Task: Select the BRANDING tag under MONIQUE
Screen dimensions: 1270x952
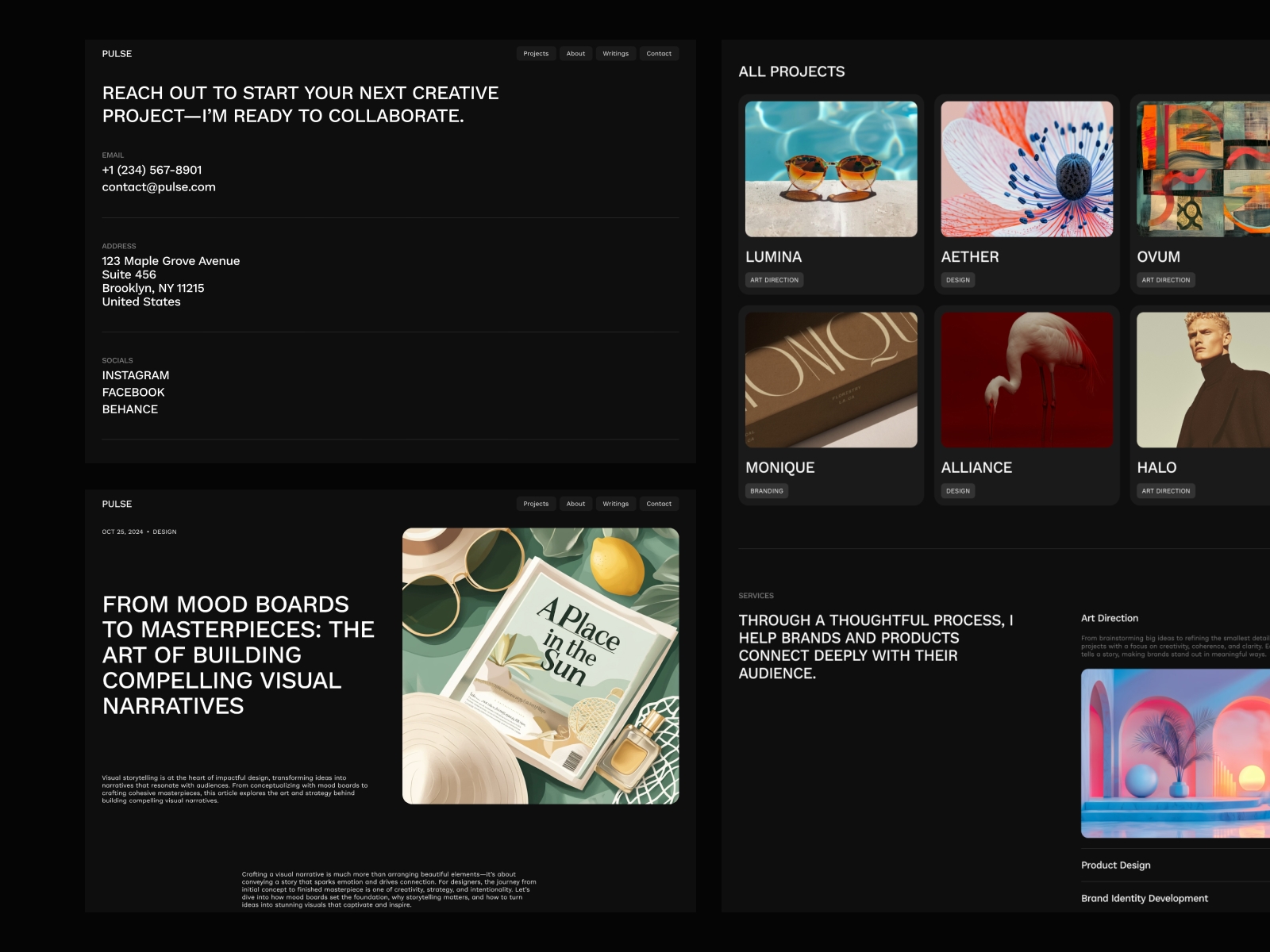Action: (x=768, y=490)
